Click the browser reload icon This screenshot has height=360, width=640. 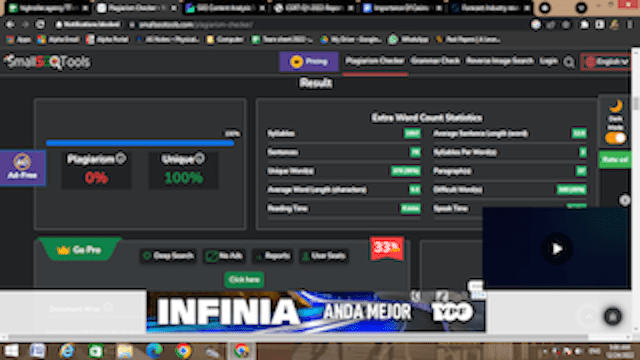pos(40,24)
